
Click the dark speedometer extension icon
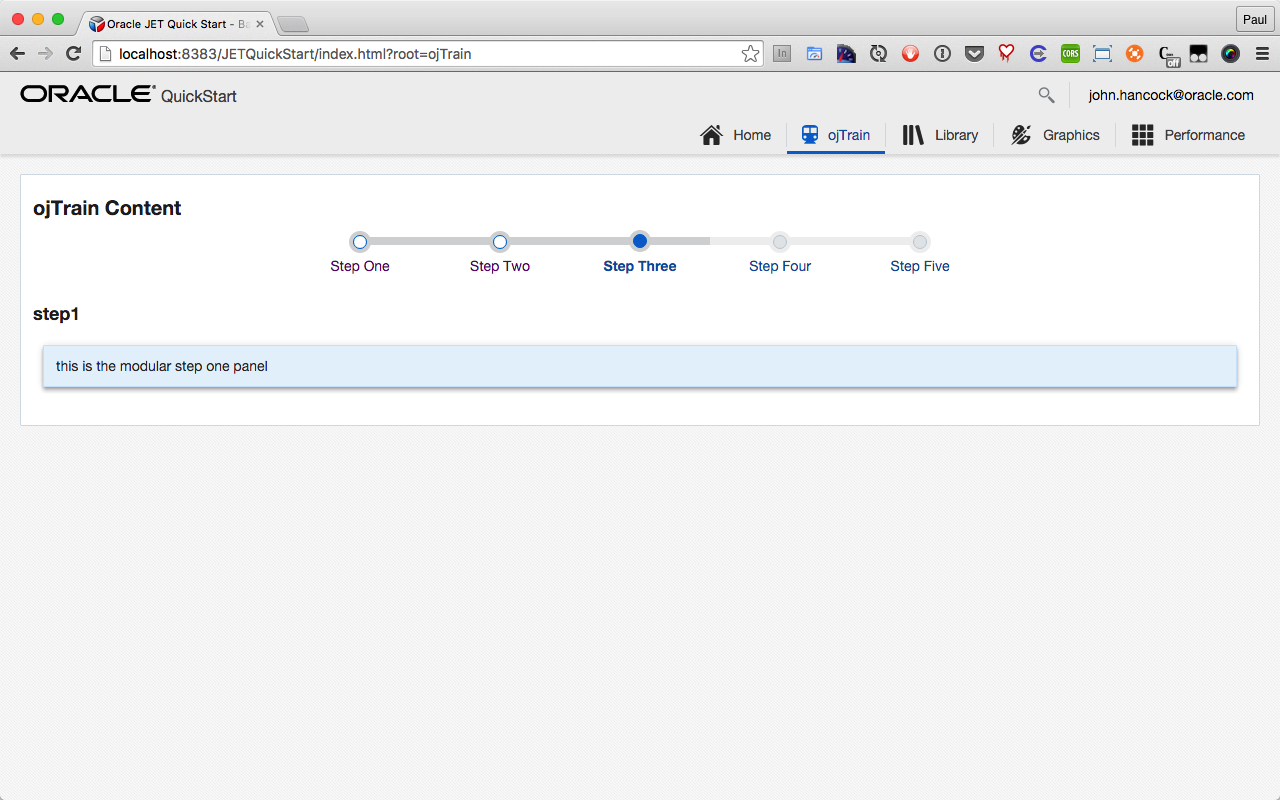(x=846, y=54)
